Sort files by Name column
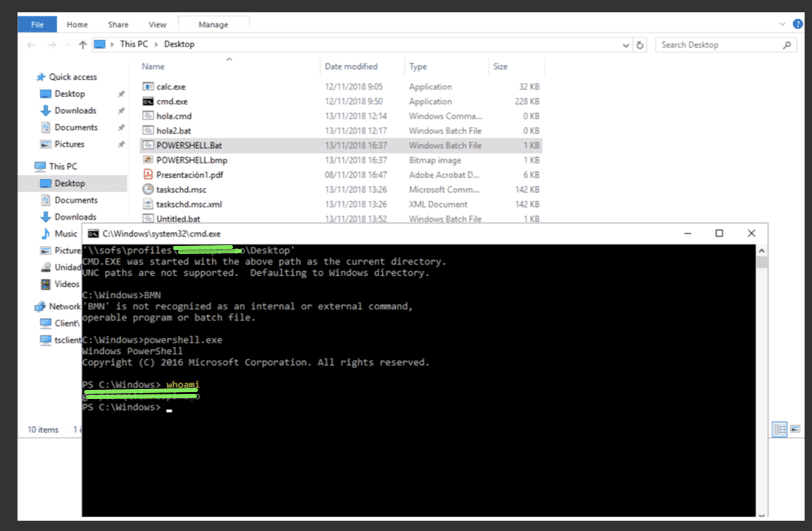Image resolution: width=812 pixels, height=531 pixels. click(x=153, y=66)
